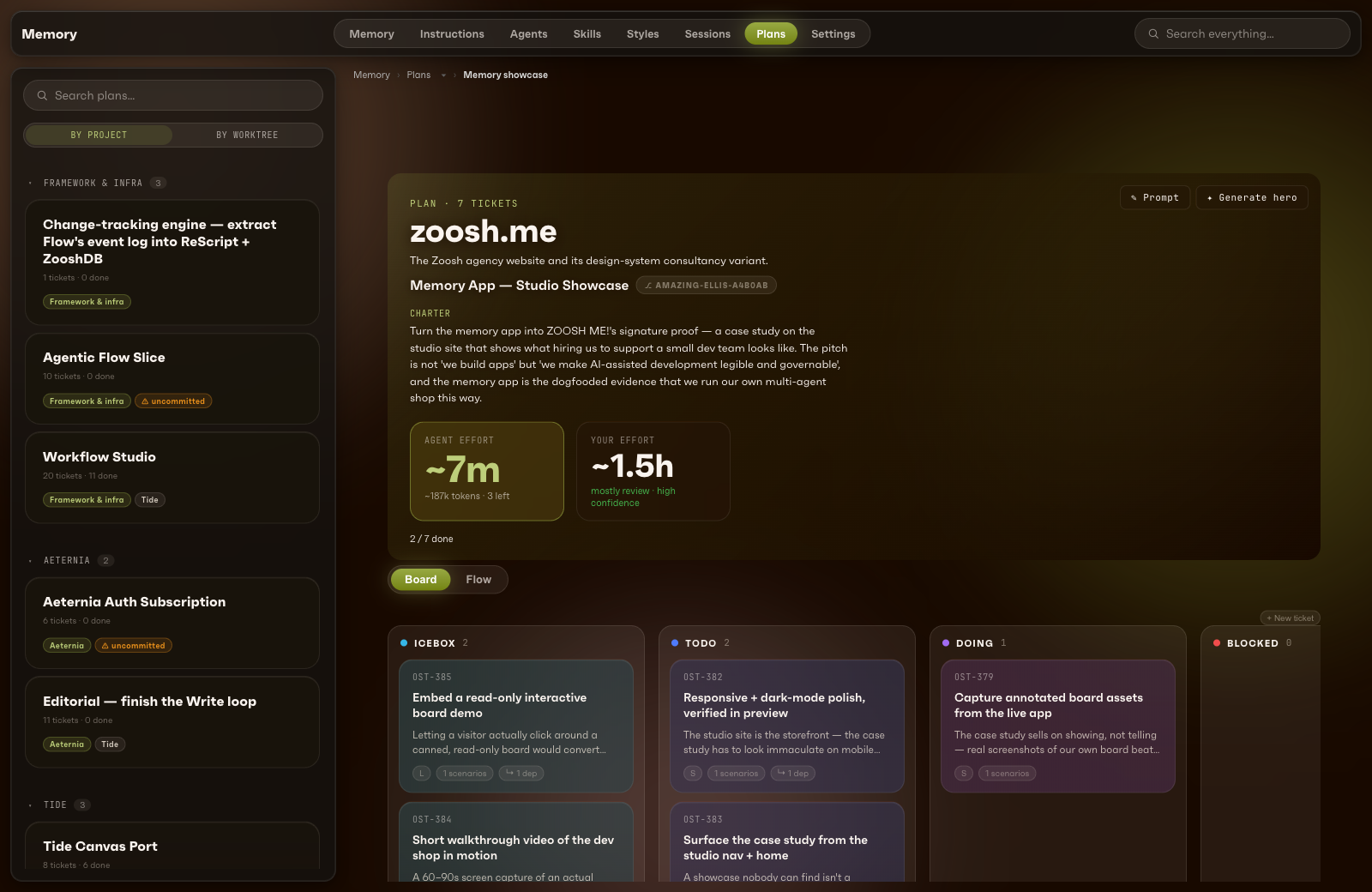Open the Agentic Flow Slice plan
This screenshot has width=1372, height=892.
[172, 379]
